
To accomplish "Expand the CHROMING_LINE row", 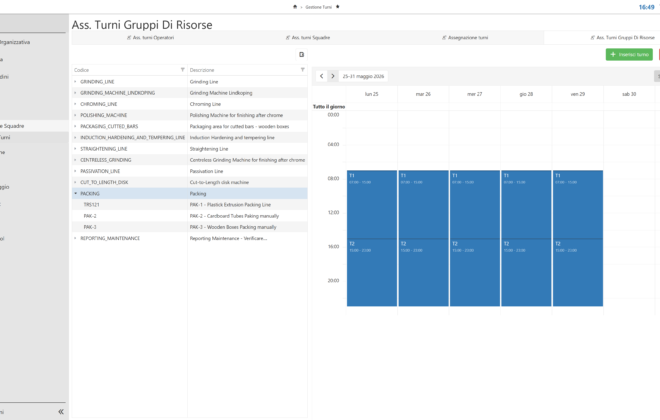I will point(75,104).
